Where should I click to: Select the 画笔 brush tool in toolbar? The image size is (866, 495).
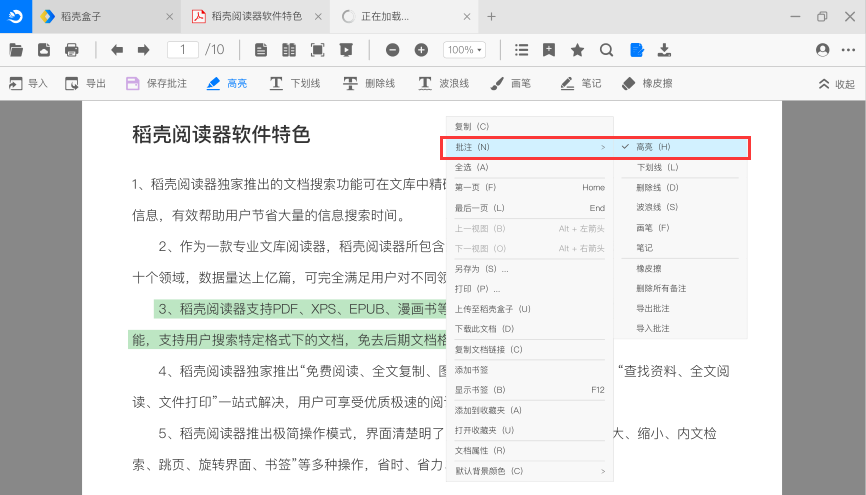coord(511,83)
